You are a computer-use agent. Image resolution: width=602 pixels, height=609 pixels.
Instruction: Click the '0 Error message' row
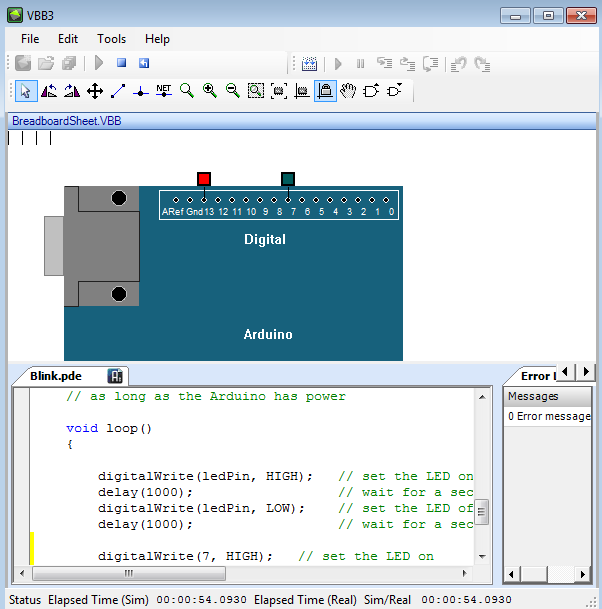[x=548, y=416]
